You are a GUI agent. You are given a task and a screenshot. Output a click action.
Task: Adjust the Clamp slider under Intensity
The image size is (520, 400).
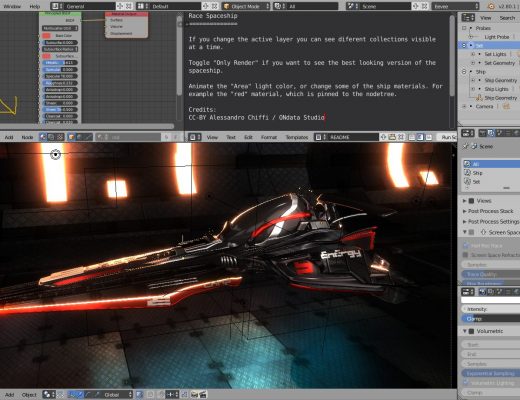click(491, 319)
